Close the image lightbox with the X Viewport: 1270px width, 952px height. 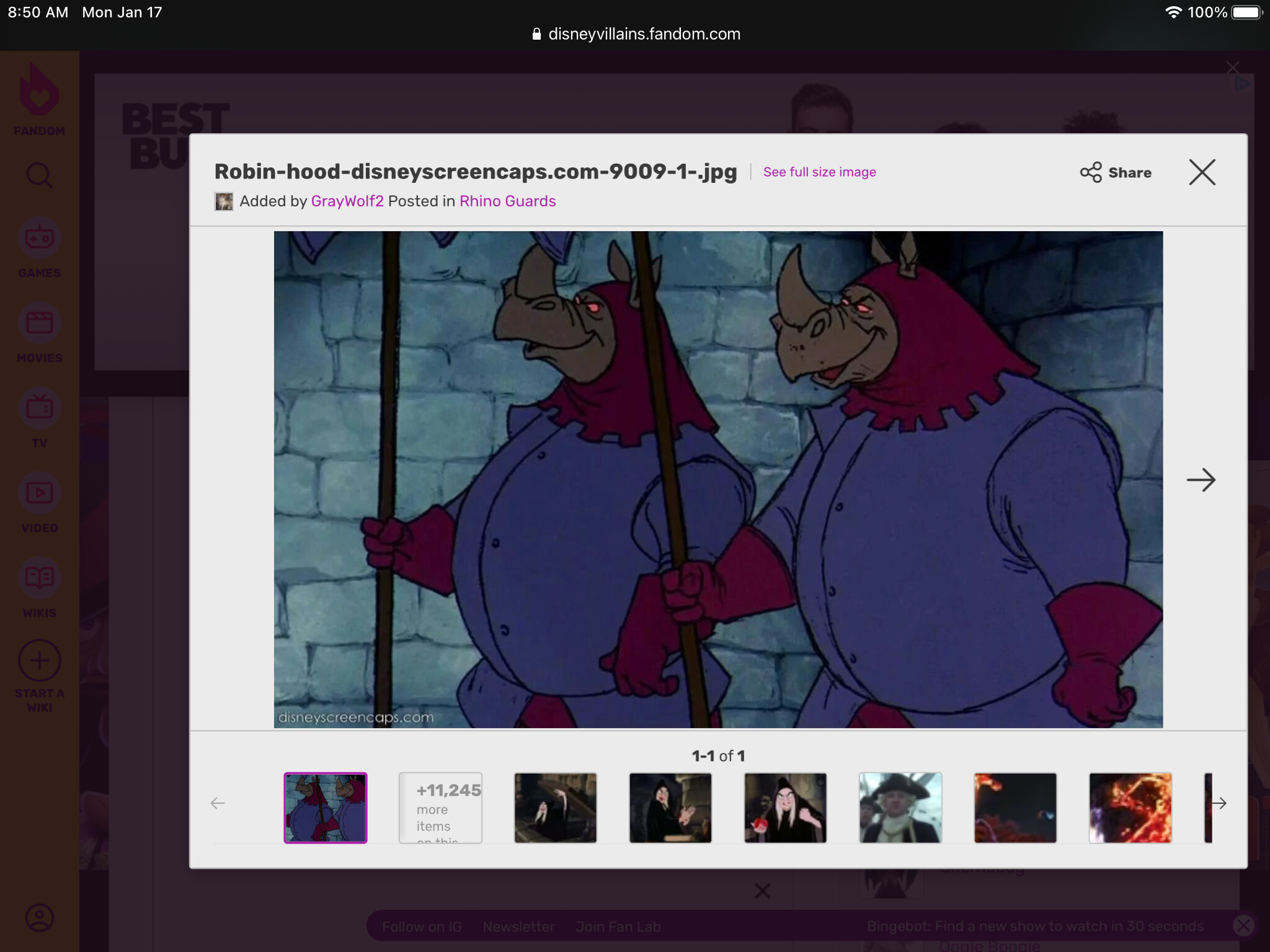point(1202,172)
